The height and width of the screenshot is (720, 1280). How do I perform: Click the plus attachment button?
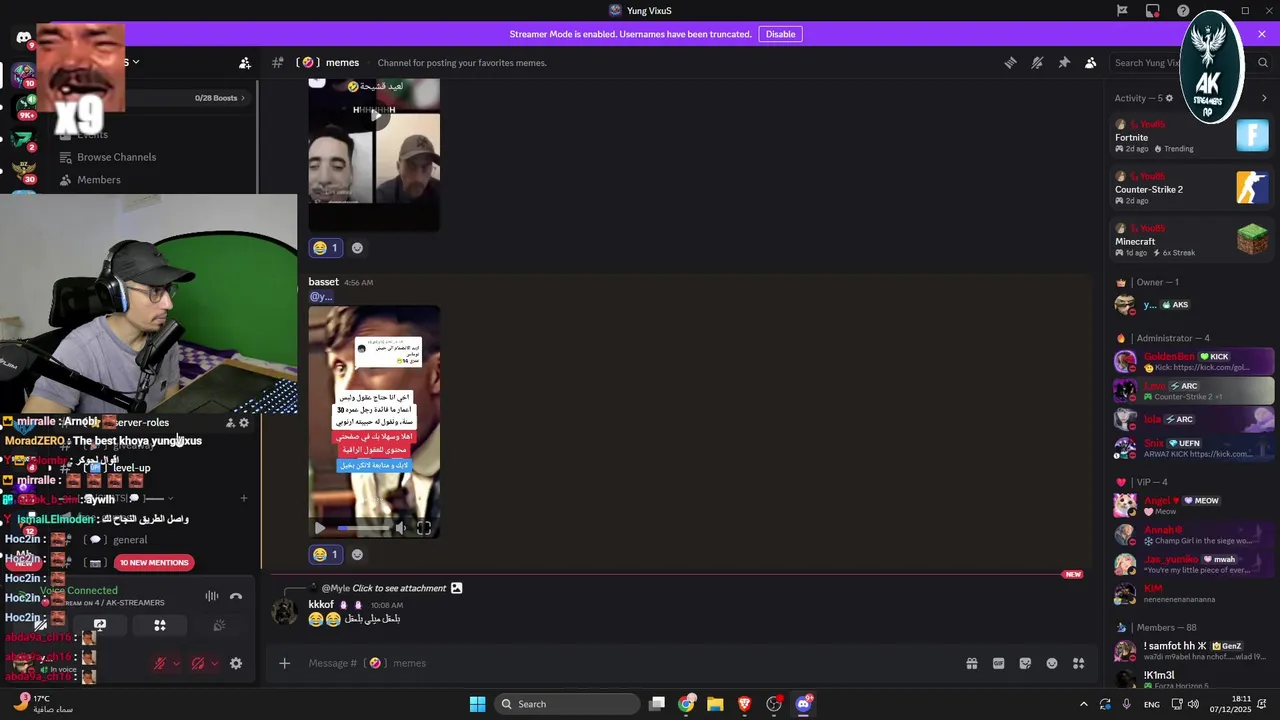pyautogui.click(x=284, y=663)
